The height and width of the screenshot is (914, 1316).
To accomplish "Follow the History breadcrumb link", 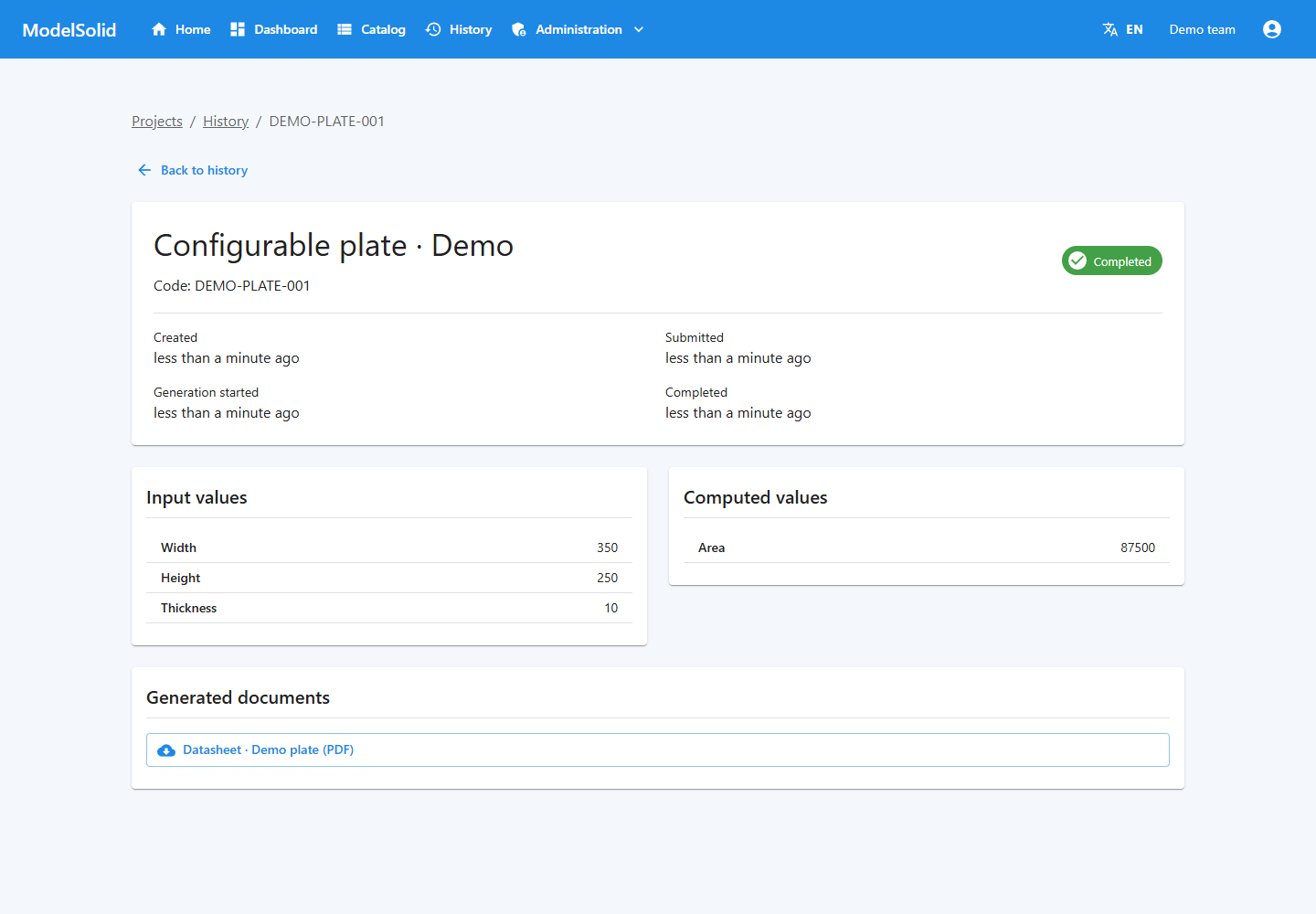I will [226, 122].
